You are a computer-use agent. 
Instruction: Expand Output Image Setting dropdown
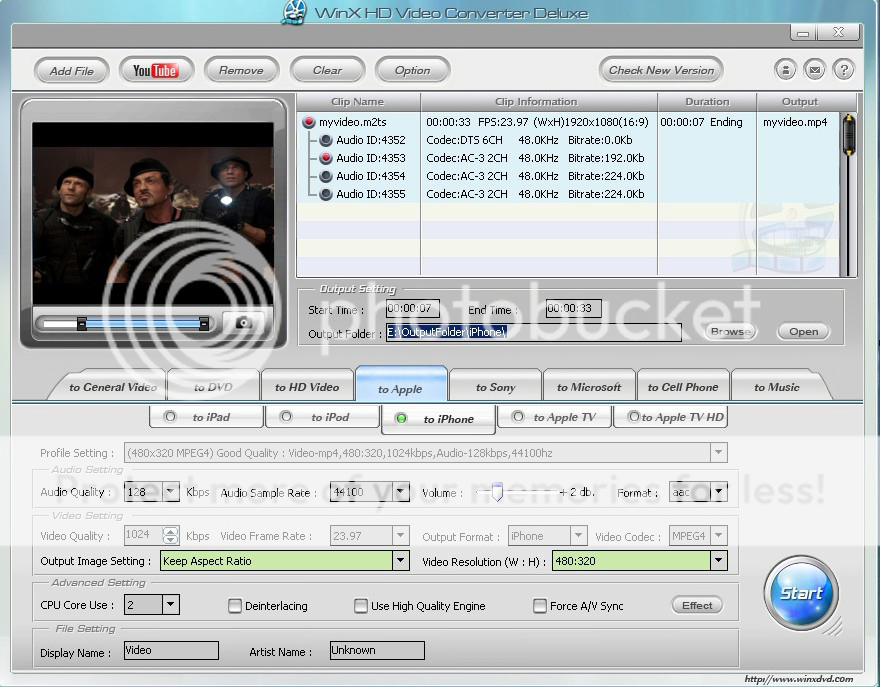coord(401,560)
